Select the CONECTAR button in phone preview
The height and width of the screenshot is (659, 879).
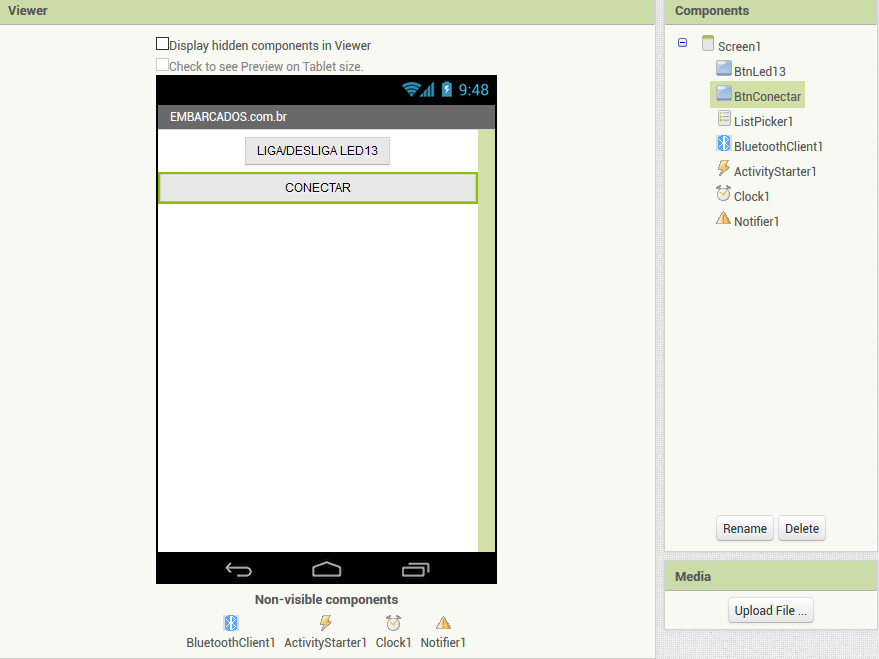[318, 188]
